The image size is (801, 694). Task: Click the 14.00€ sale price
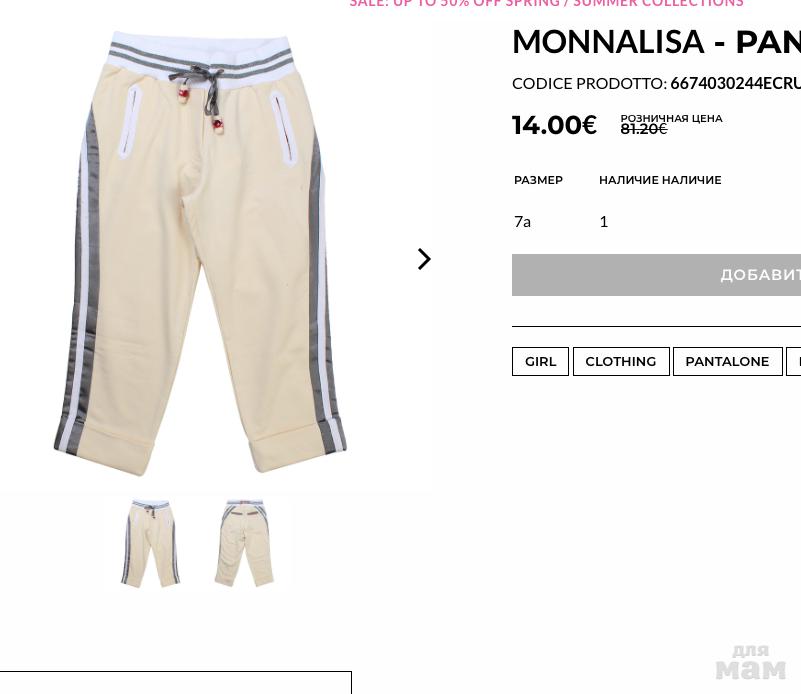point(554,125)
